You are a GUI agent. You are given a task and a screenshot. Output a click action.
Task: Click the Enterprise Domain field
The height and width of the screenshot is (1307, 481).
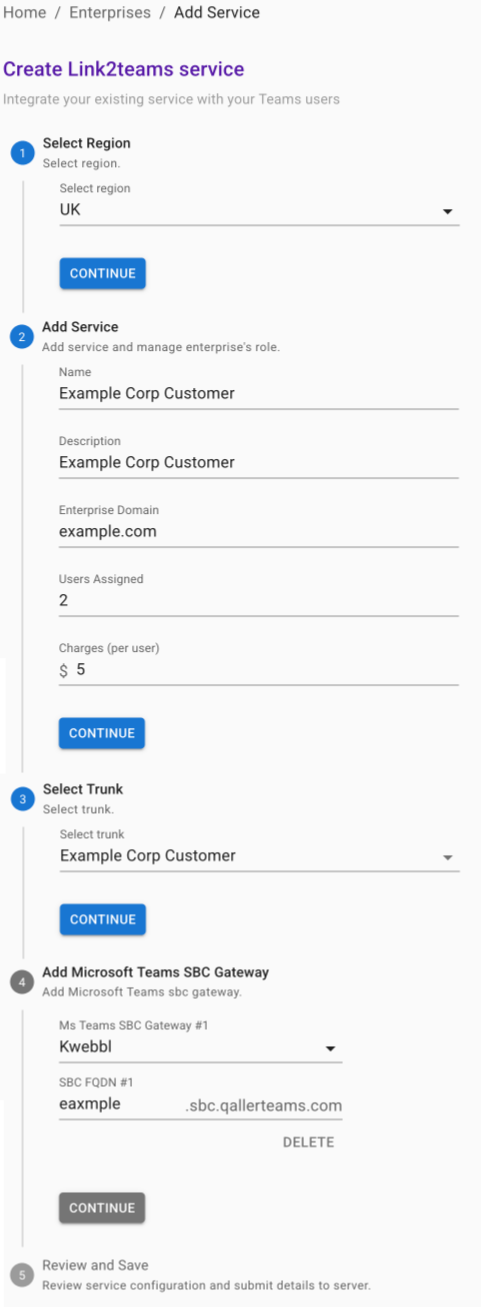tap(259, 532)
